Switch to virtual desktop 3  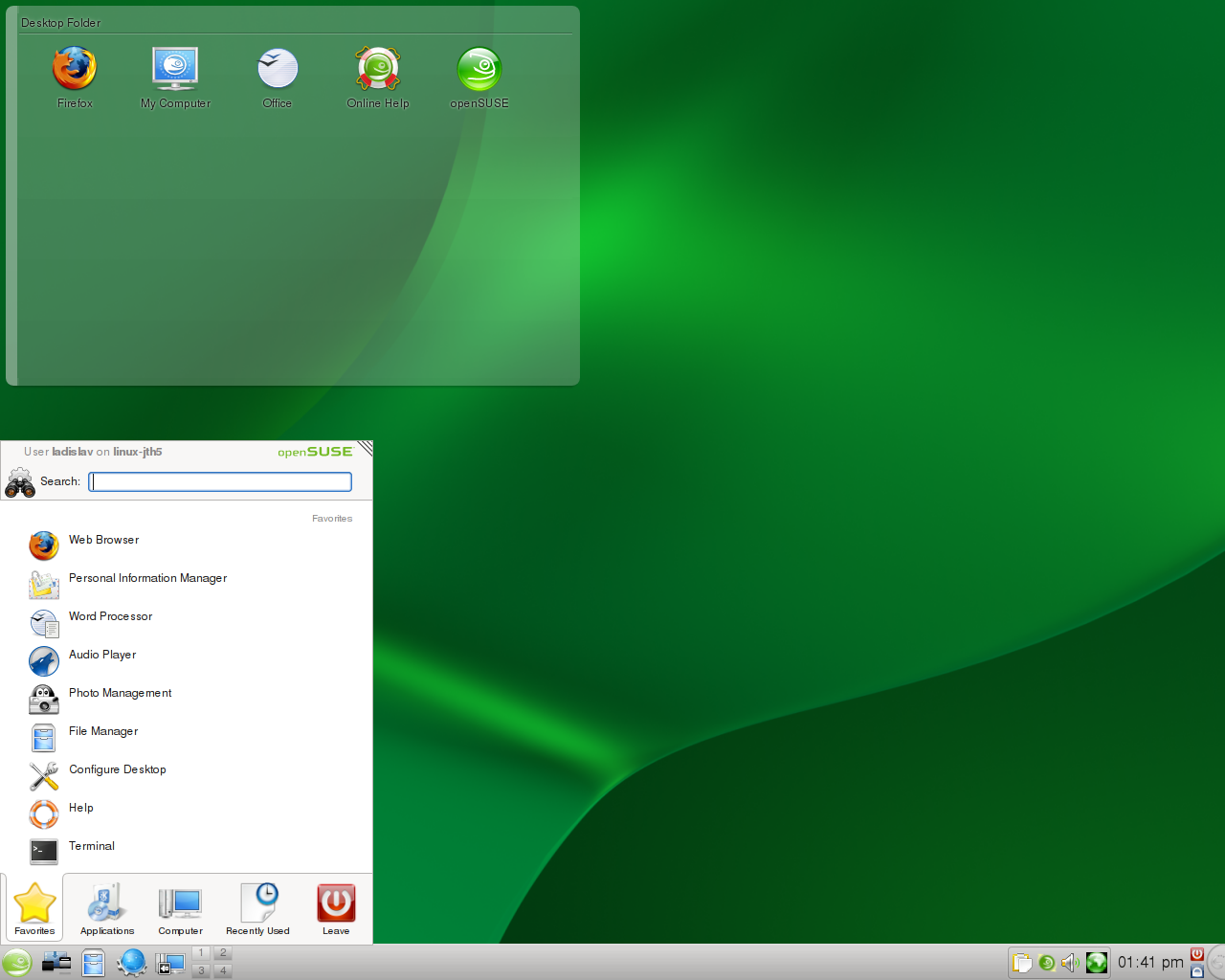[201, 970]
